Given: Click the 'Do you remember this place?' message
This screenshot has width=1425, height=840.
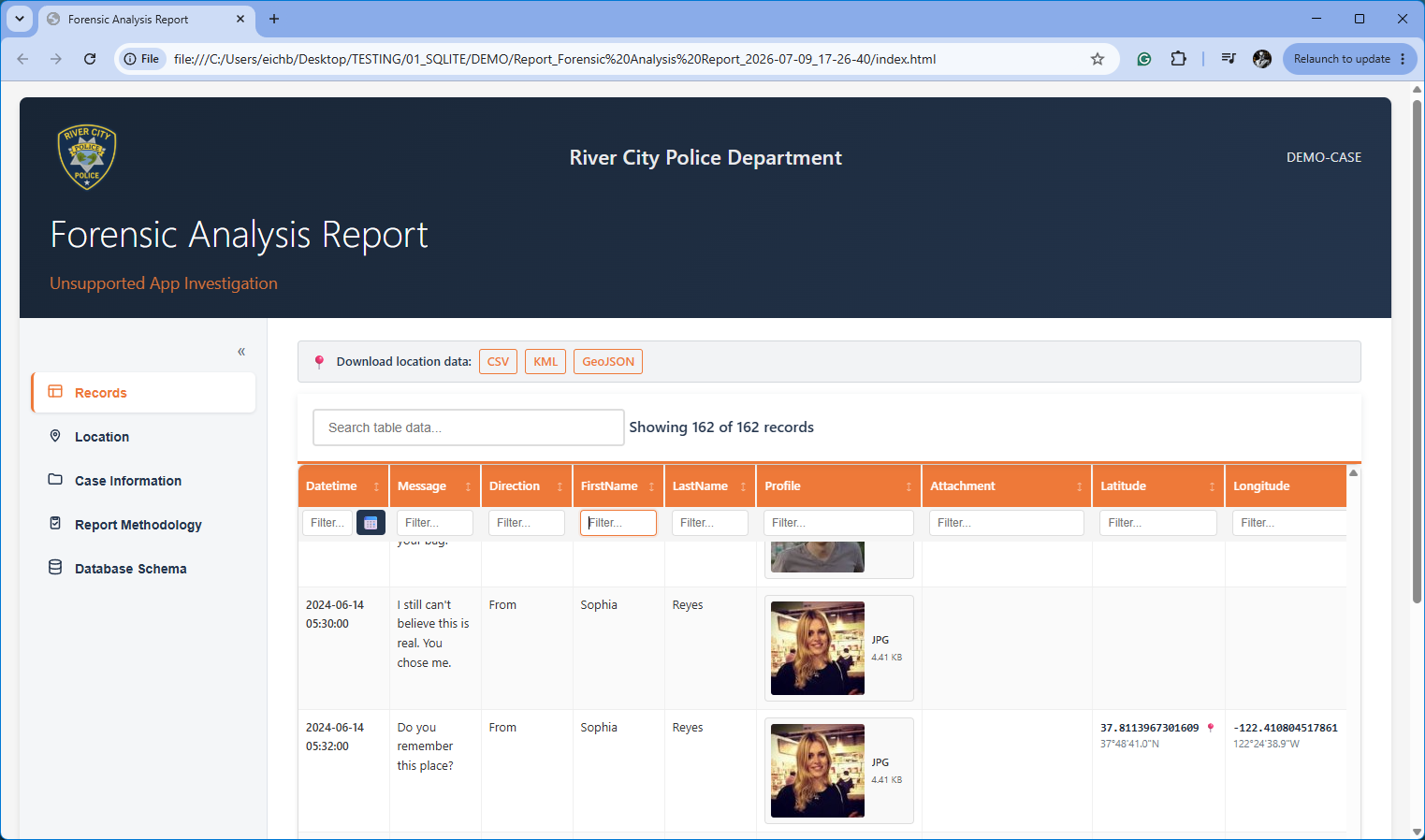Looking at the screenshot, I should [426, 746].
